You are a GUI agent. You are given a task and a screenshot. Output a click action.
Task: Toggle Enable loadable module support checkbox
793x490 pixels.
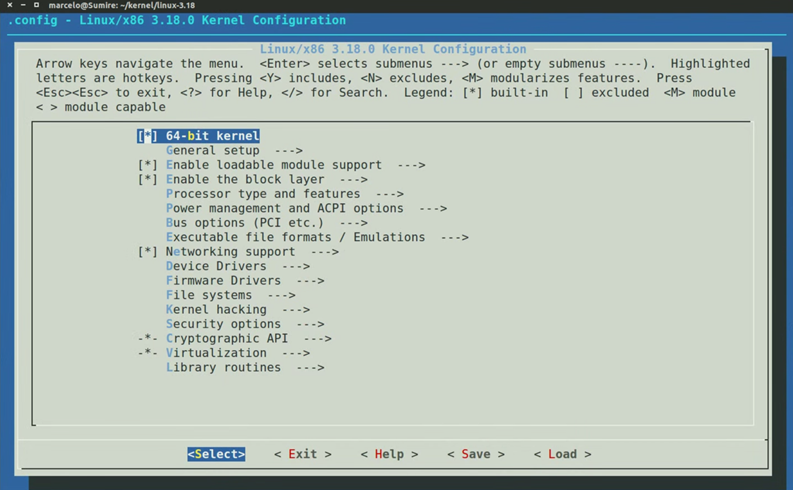(147, 165)
